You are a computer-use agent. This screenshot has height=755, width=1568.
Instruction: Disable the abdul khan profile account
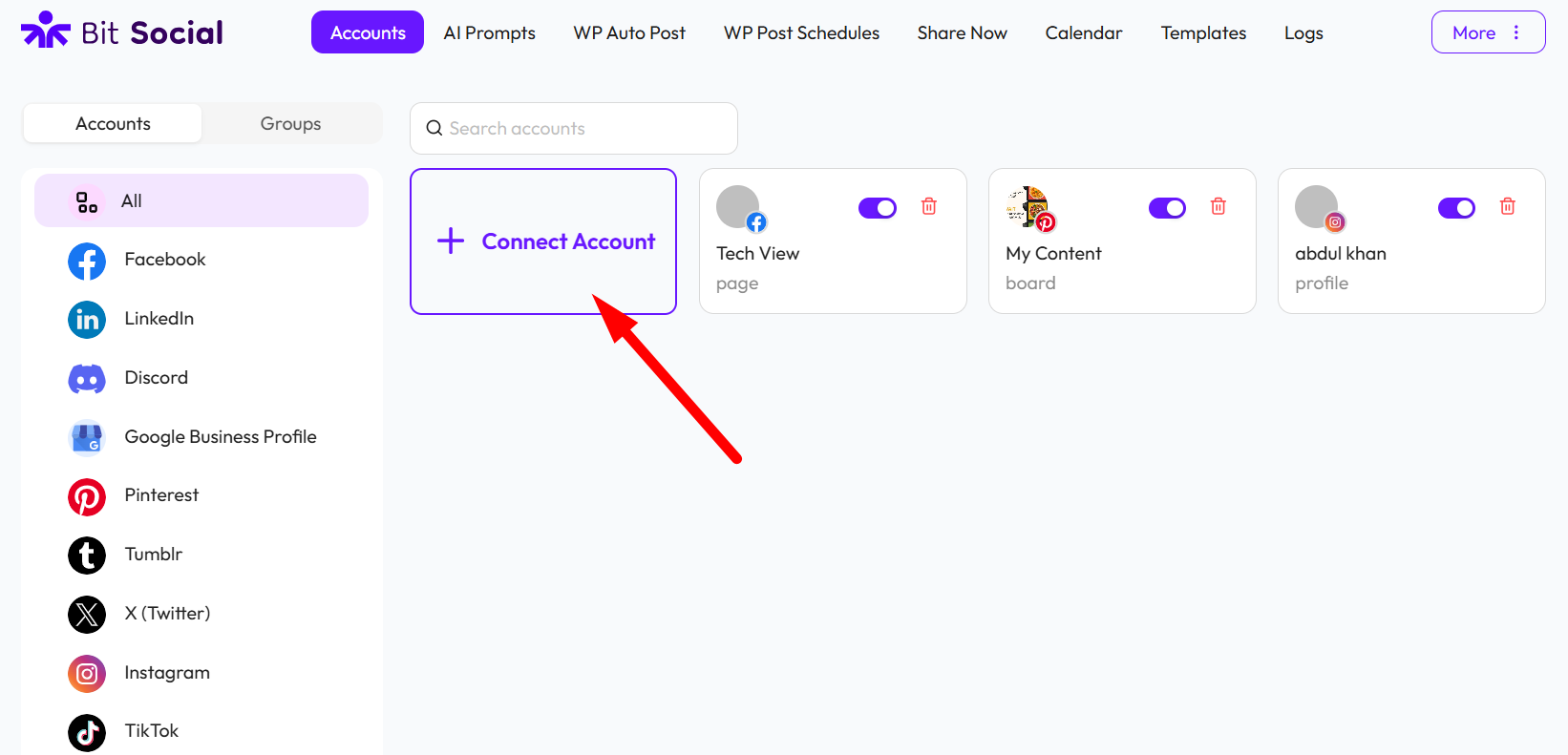point(1456,207)
